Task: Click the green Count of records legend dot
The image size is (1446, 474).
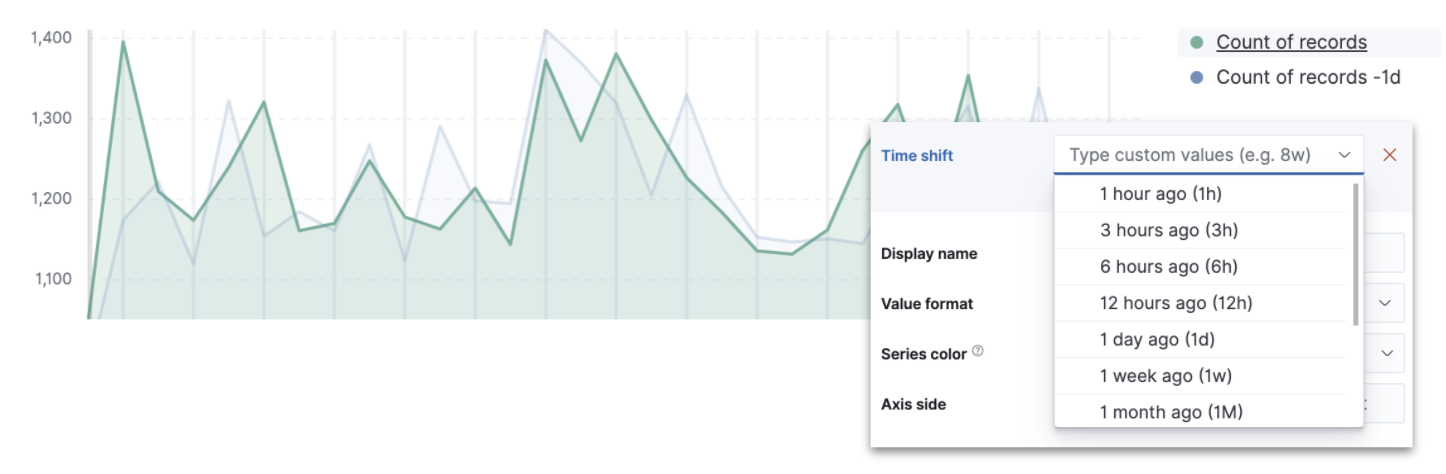Action: [1197, 43]
